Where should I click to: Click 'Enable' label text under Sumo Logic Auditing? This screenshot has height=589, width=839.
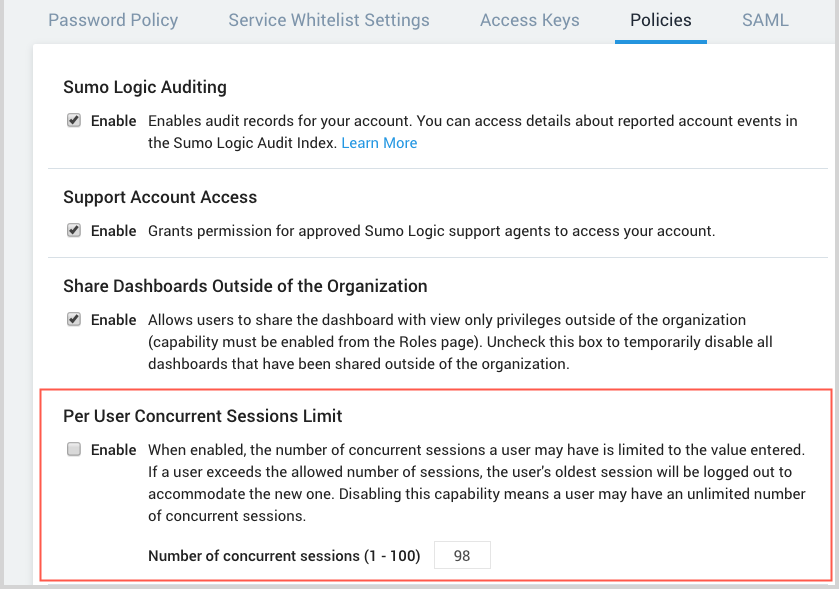click(x=113, y=121)
